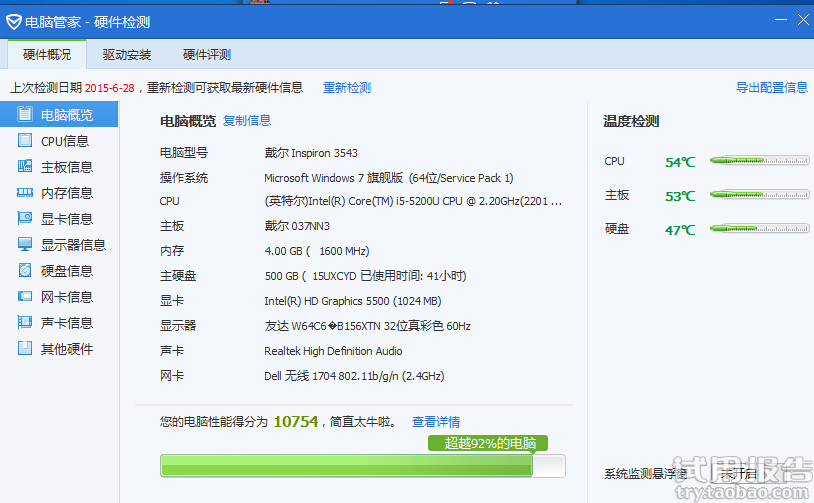Click the 电脑管家 shield logo icon
This screenshot has width=814, height=503.
pos(13,22)
